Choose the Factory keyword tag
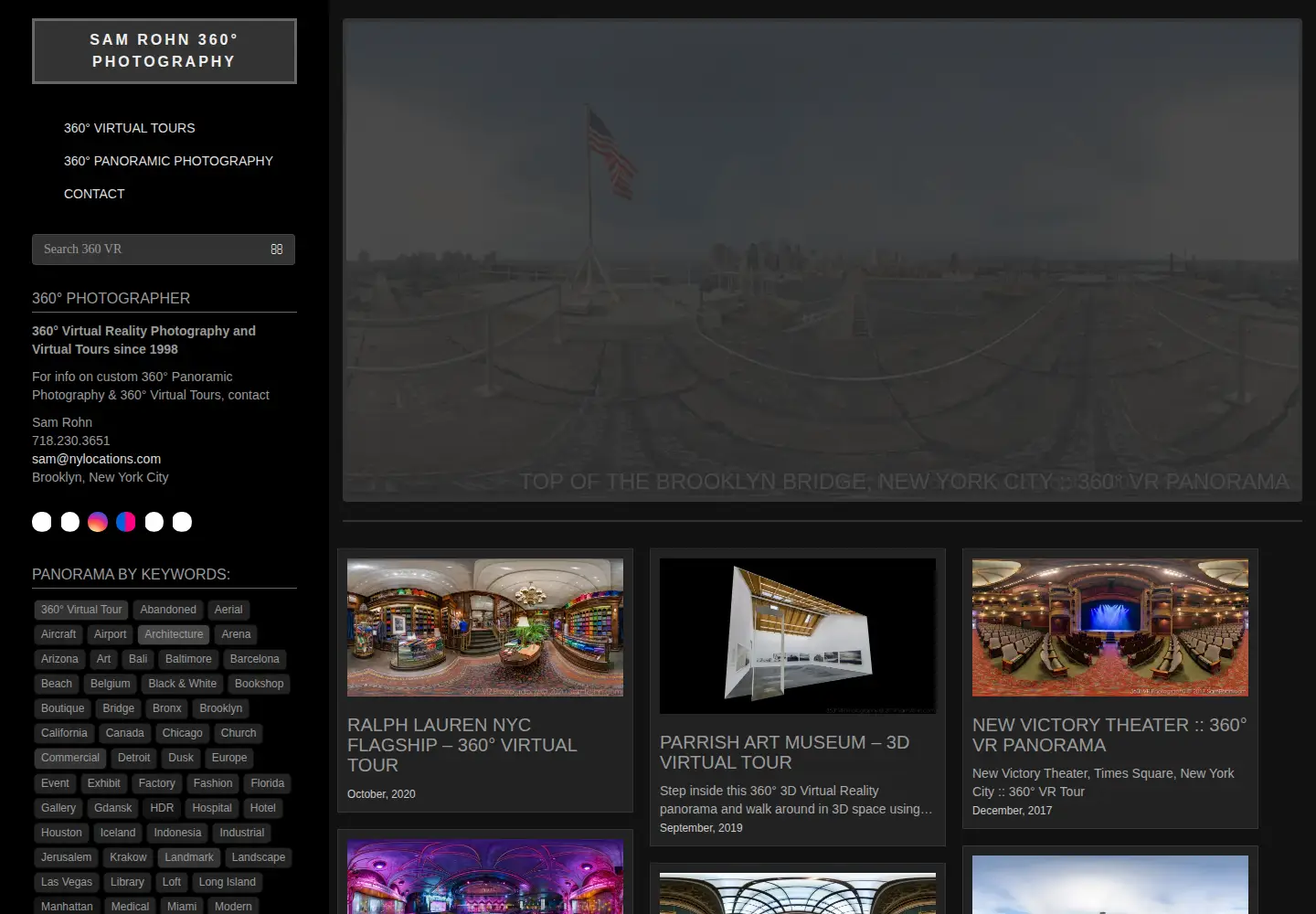The width and height of the screenshot is (1316, 914). tap(157, 783)
